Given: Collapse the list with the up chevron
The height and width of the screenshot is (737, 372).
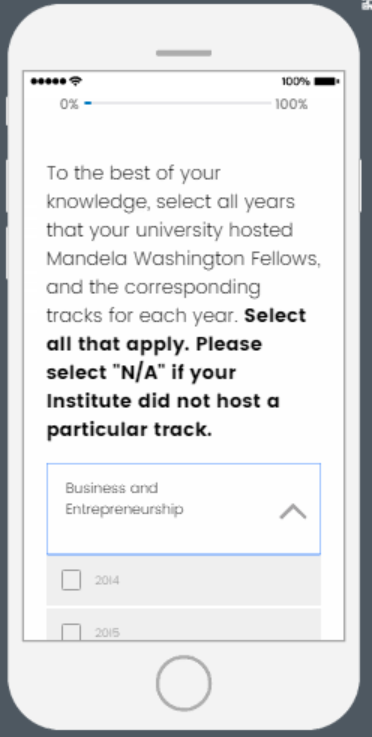Looking at the screenshot, I should pyautogui.click(x=293, y=511).
